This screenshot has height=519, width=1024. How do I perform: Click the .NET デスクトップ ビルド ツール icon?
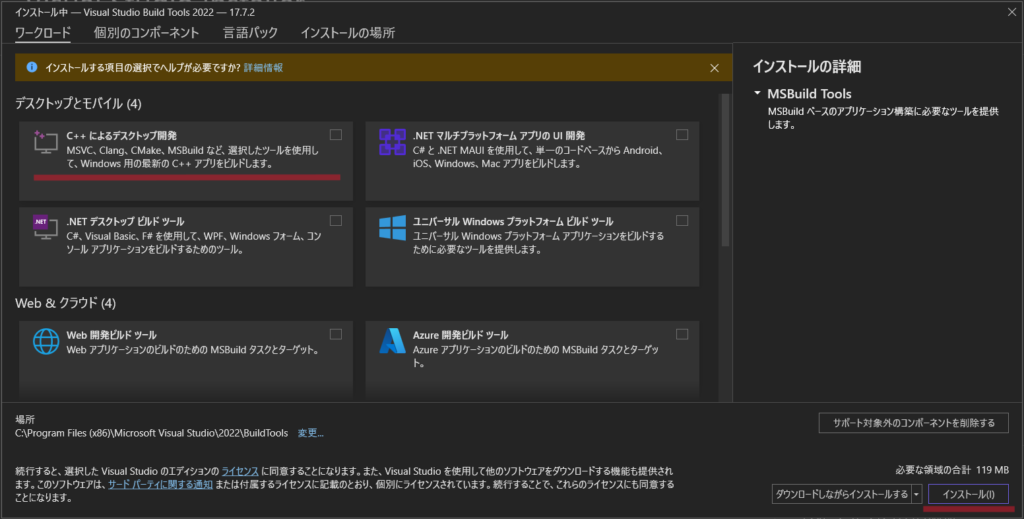[46, 227]
